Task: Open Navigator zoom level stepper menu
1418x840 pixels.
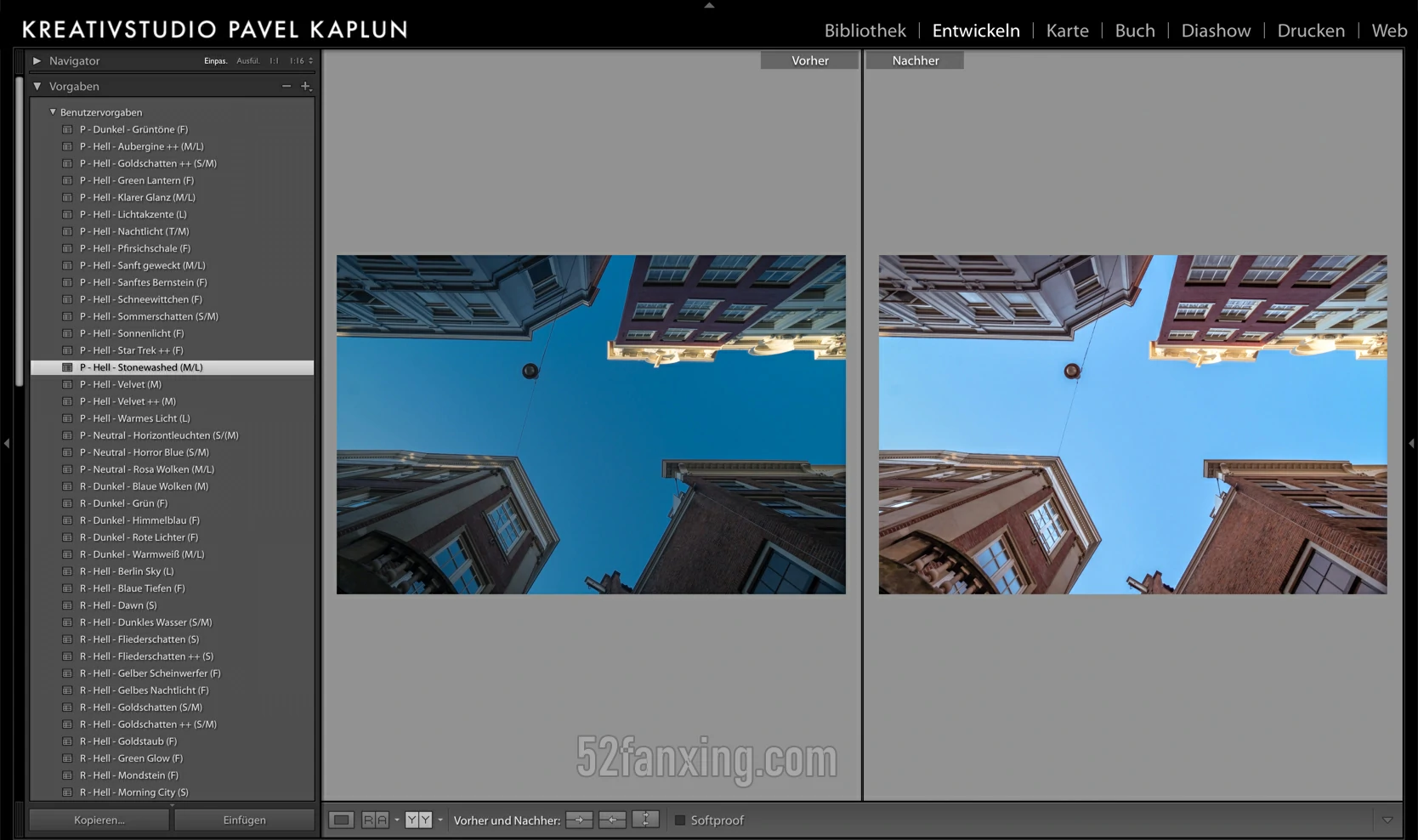Action: tap(310, 60)
